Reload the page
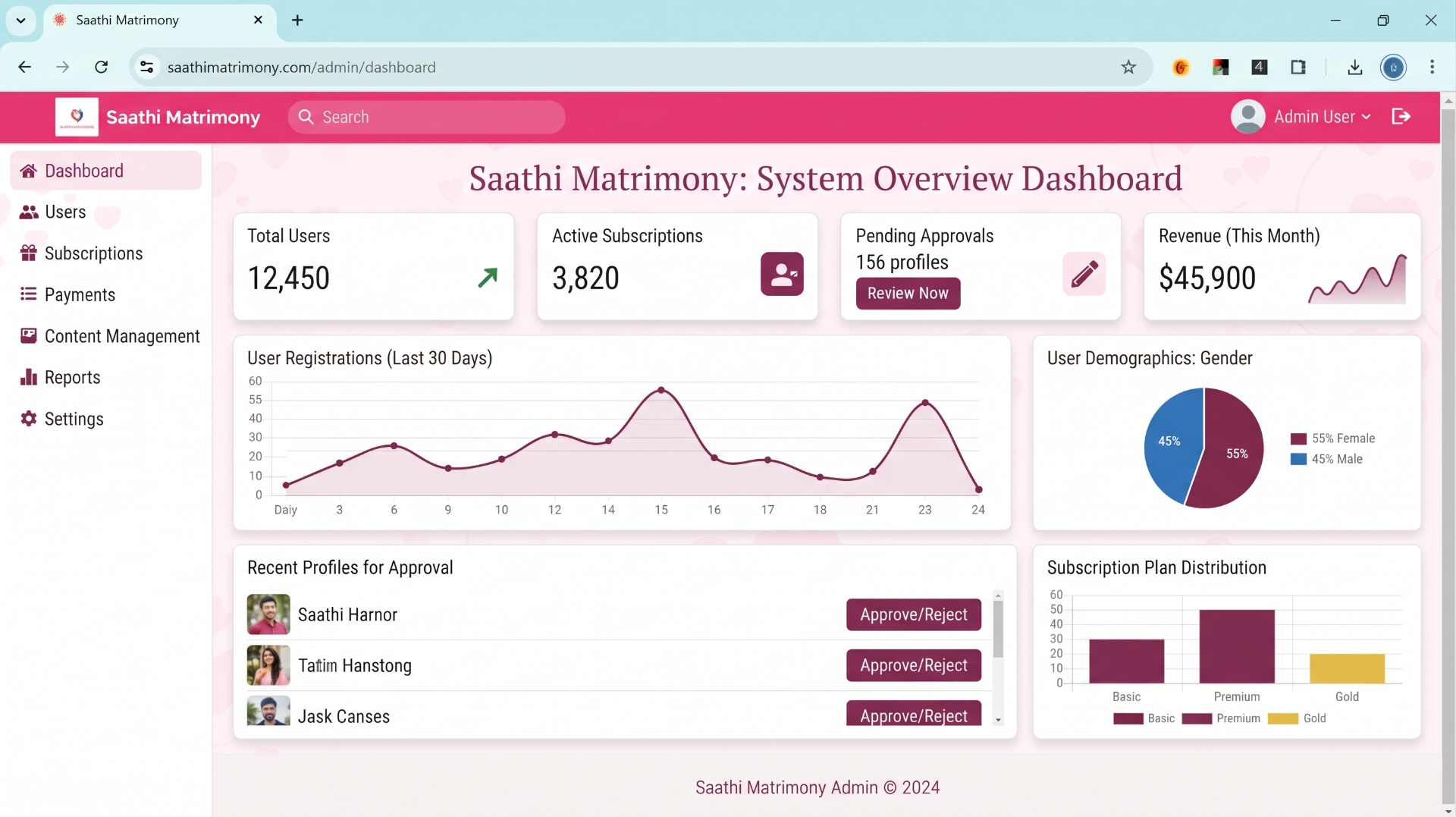The height and width of the screenshot is (817, 1456). click(101, 68)
